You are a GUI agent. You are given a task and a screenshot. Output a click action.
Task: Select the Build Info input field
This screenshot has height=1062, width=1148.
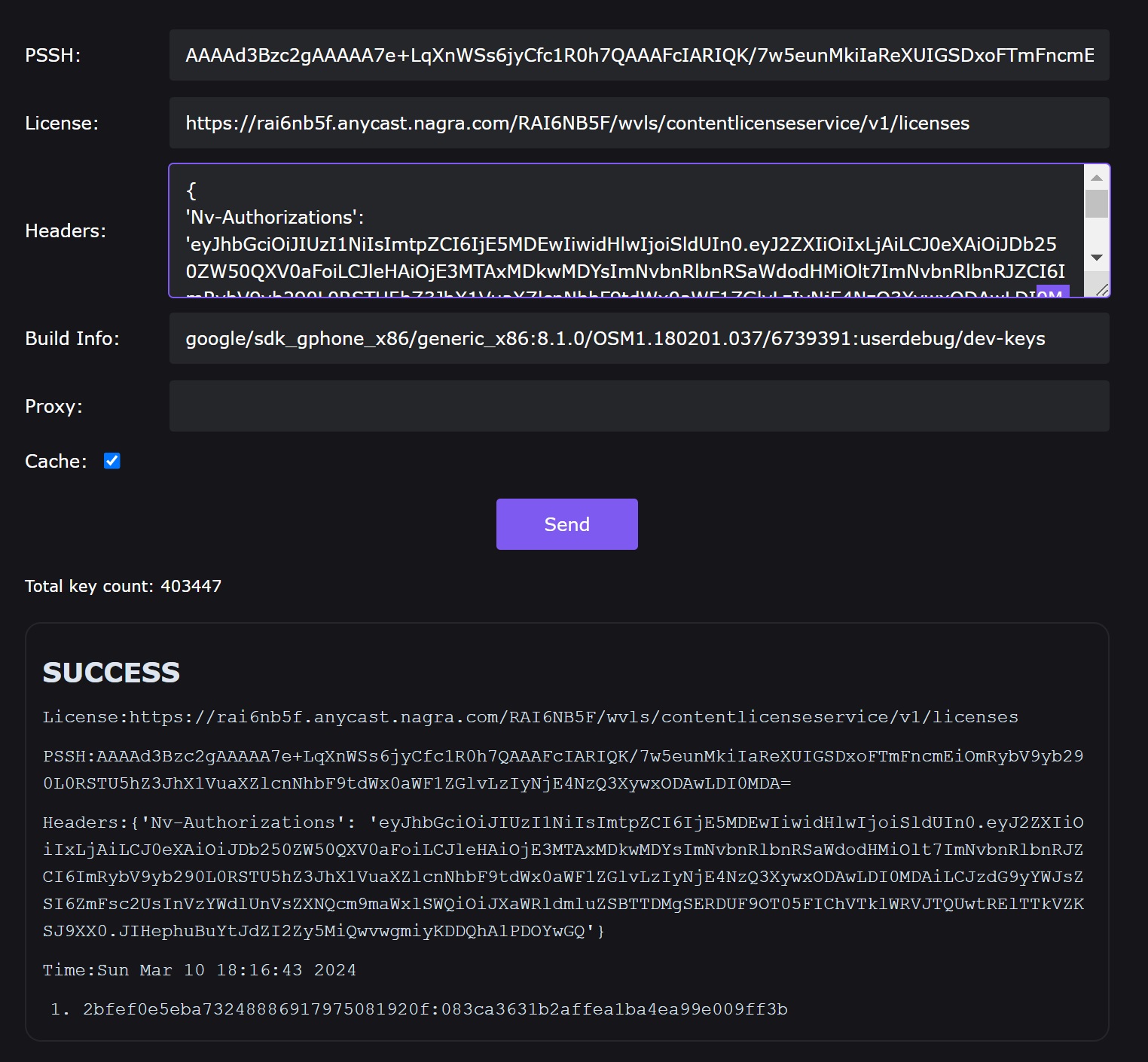639,338
